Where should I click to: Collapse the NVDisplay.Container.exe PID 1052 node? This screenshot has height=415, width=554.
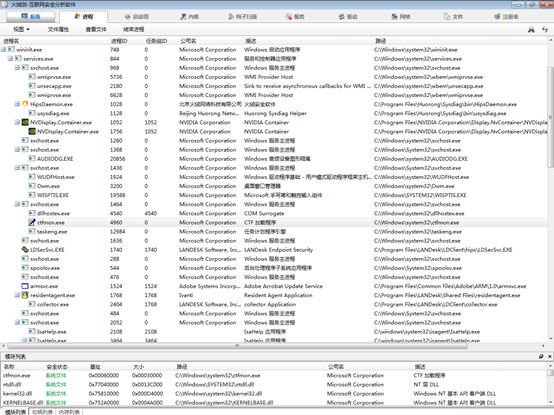[x=17, y=123]
